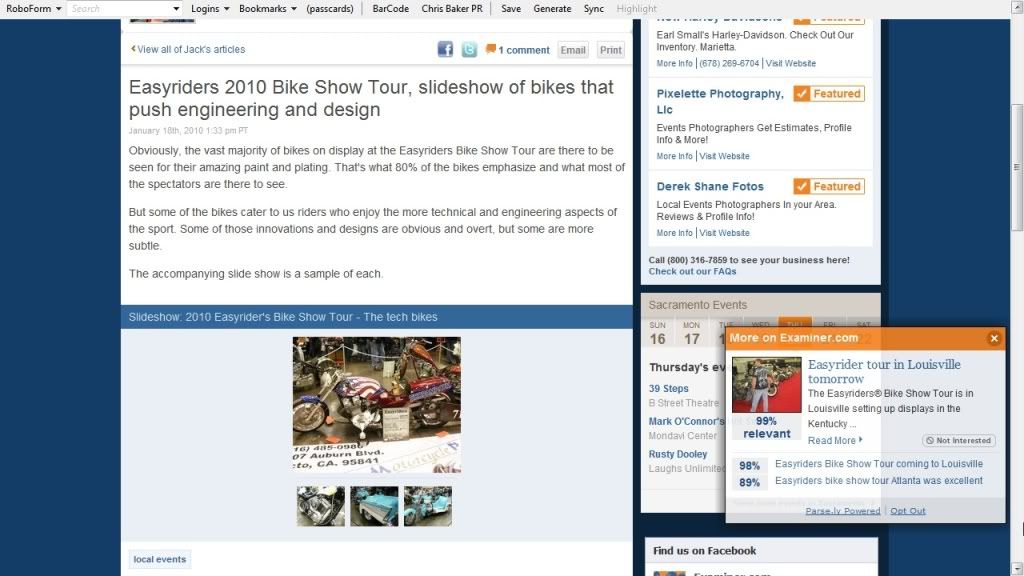Click Generate on the RoboForm toolbar
The width and height of the screenshot is (1024, 576).
point(552,8)
